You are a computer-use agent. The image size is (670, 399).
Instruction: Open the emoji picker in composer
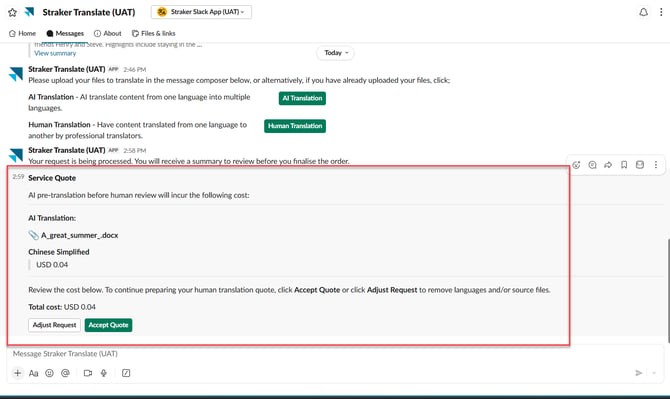(x=50, y=373)
